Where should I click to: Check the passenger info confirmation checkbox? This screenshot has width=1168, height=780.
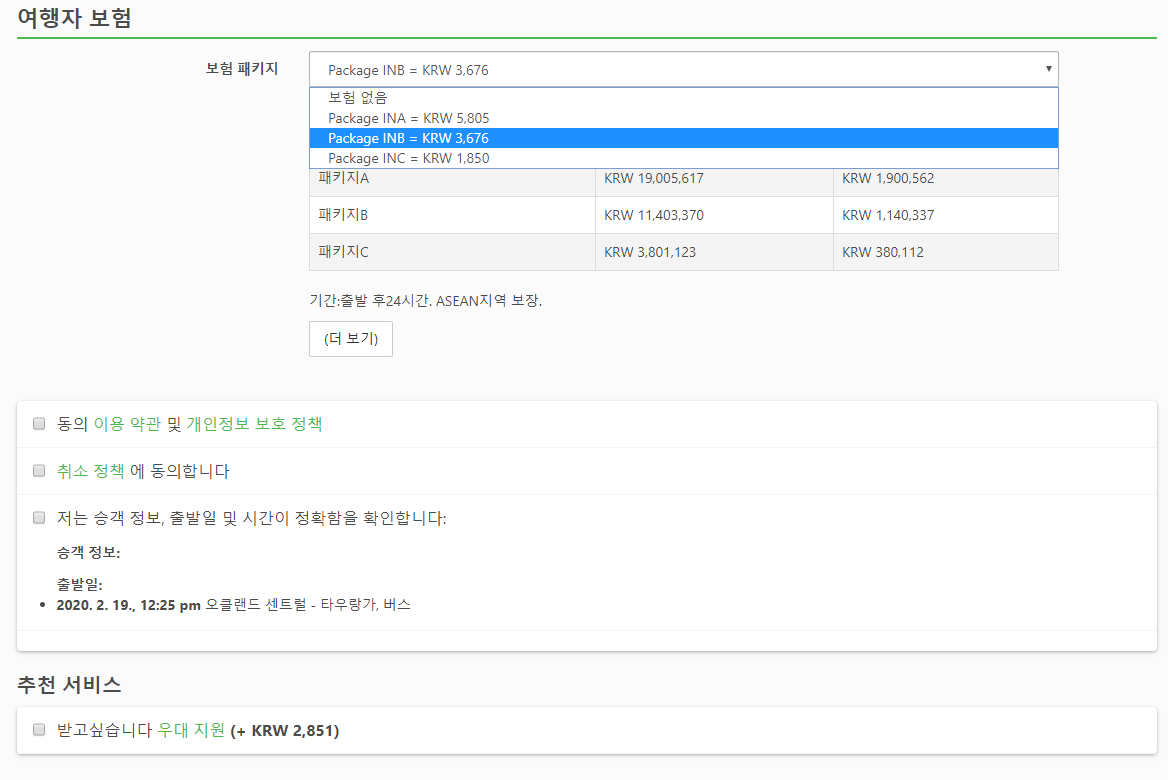(39, 518)
